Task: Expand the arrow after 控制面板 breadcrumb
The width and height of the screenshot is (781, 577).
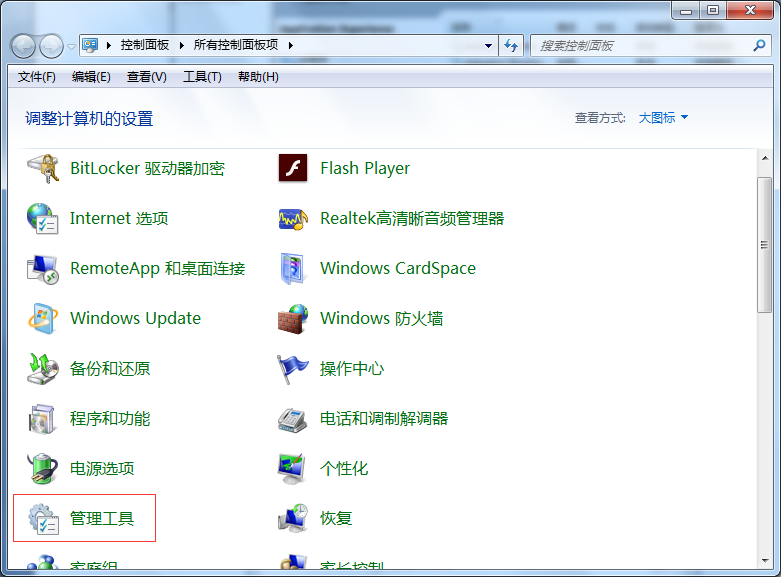Action: coord(182,45)
